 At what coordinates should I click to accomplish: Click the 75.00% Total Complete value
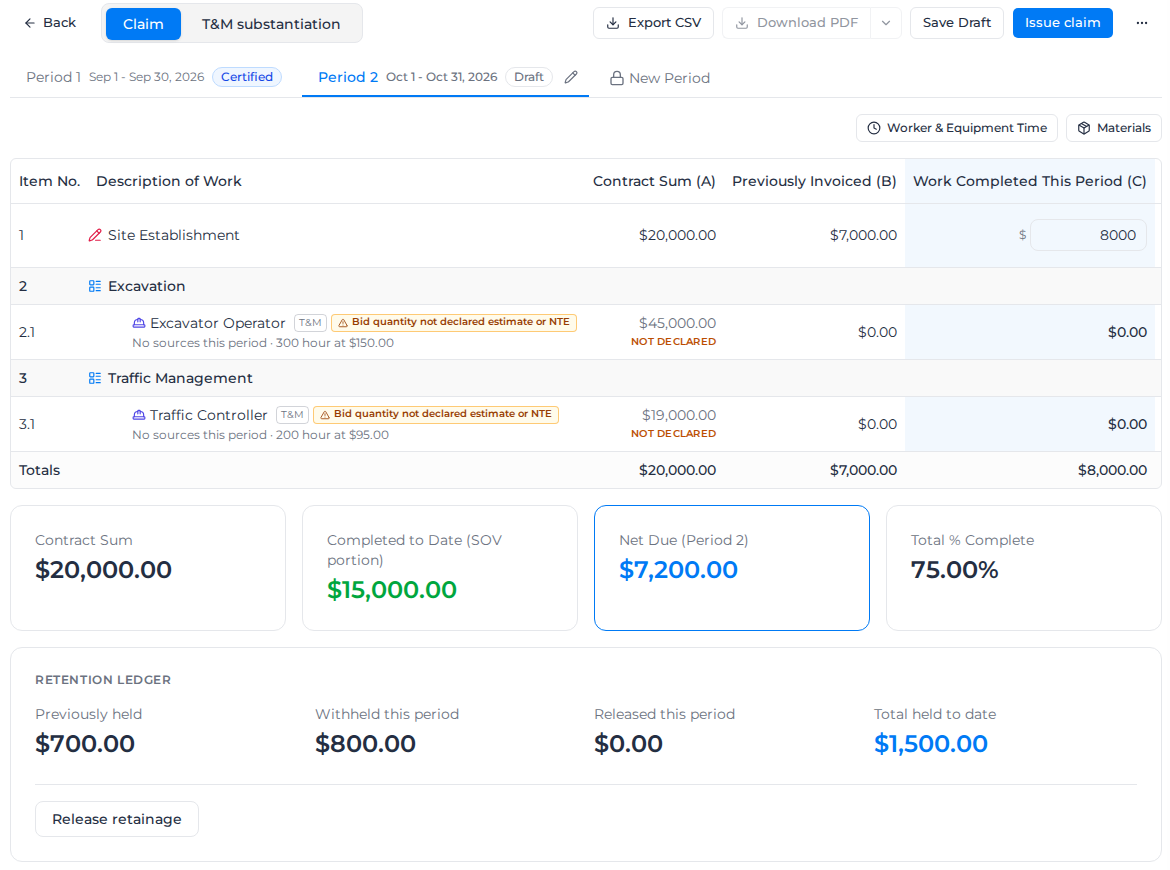(954, 570)
